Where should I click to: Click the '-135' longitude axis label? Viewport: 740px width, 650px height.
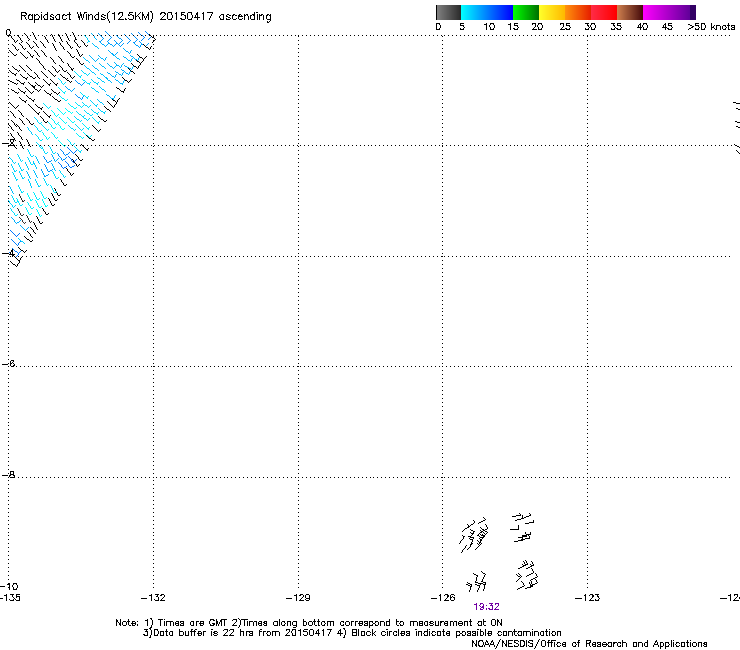[x=10, y=598]
